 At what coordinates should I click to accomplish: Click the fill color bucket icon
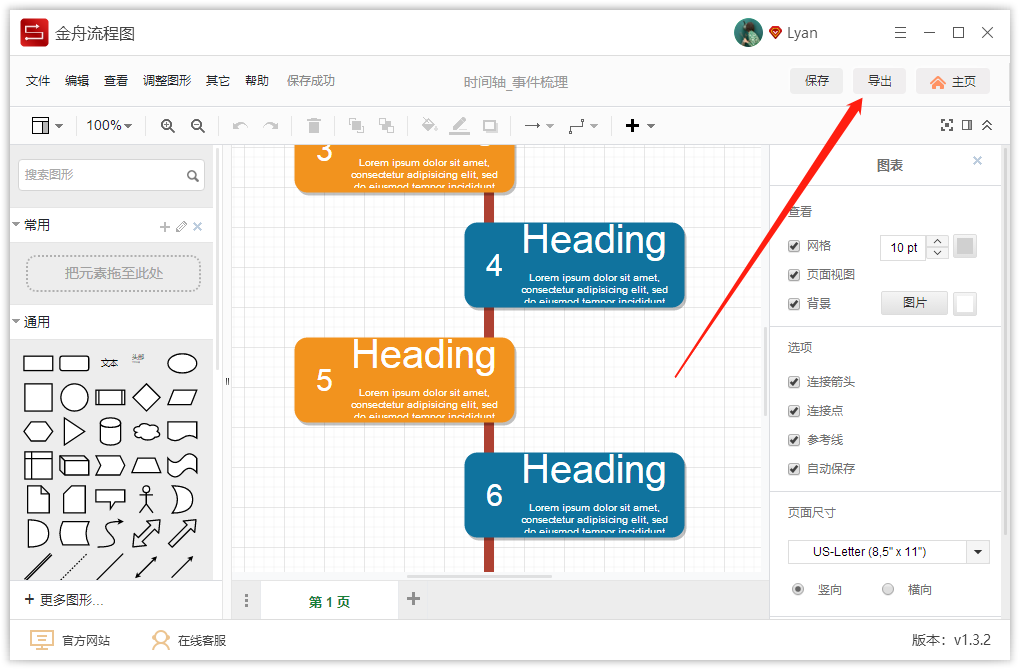click(x=429, y=125)
